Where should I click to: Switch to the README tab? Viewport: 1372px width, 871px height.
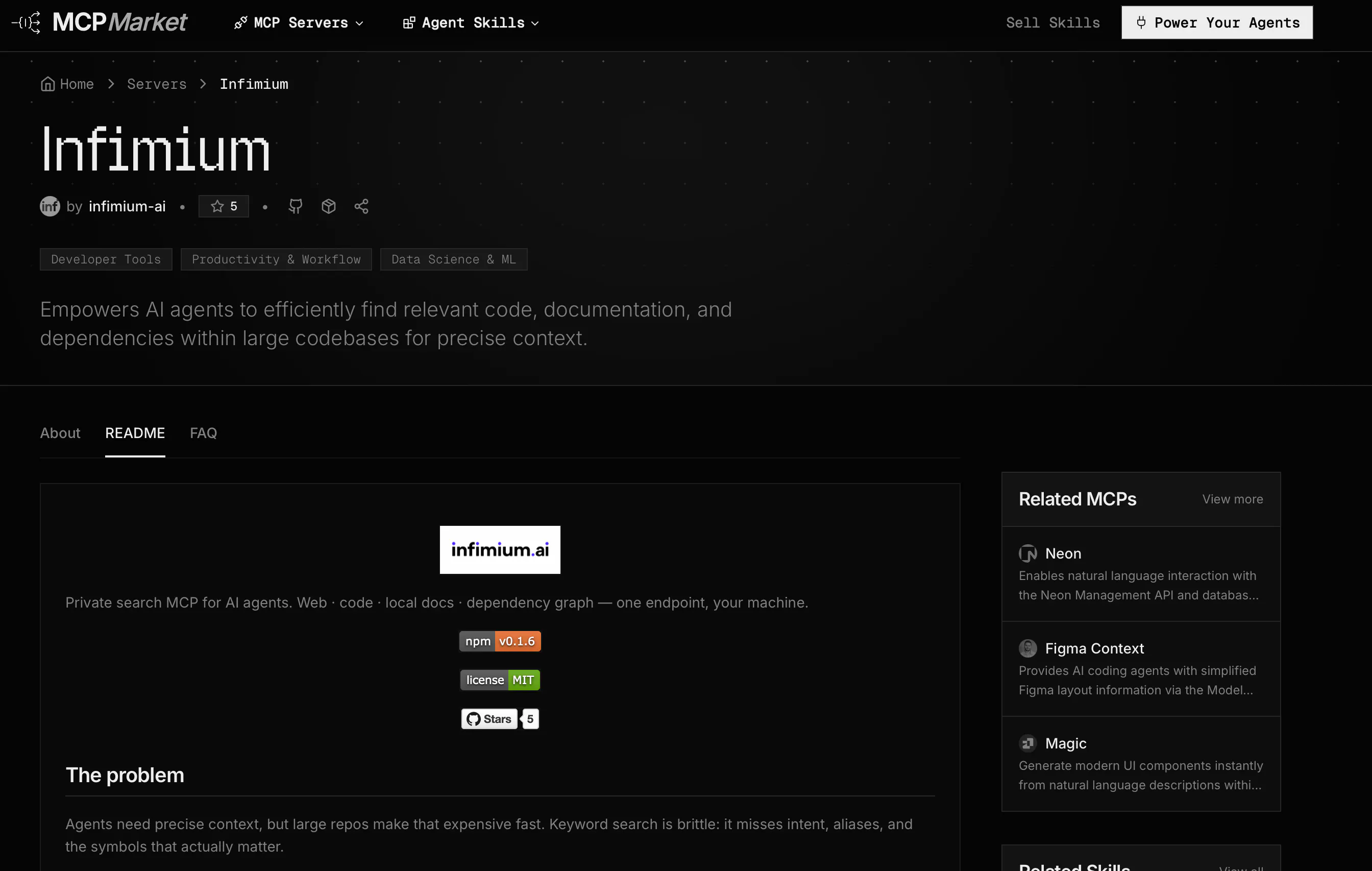click(135, 433)
